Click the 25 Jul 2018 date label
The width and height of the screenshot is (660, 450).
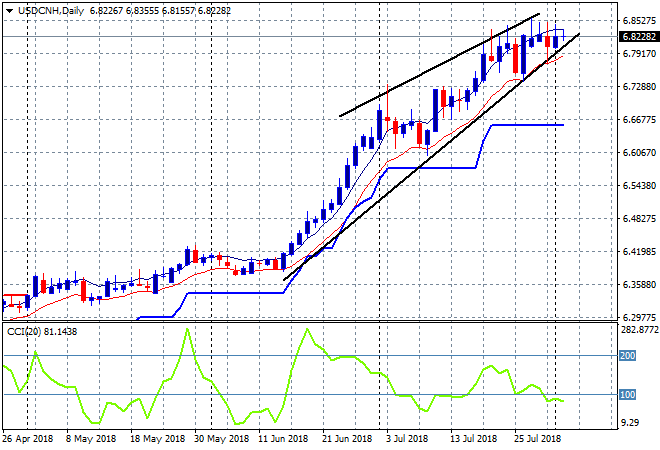(x=538, y=439)
